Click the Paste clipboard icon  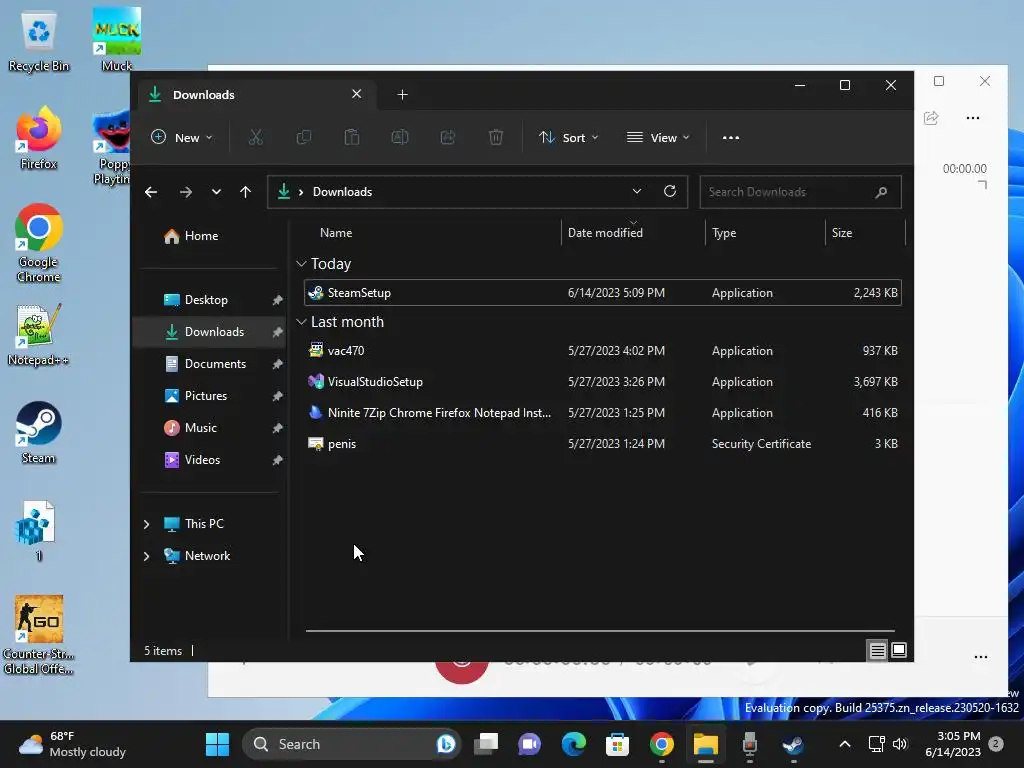pyautogui.click(x=351, y=137)
